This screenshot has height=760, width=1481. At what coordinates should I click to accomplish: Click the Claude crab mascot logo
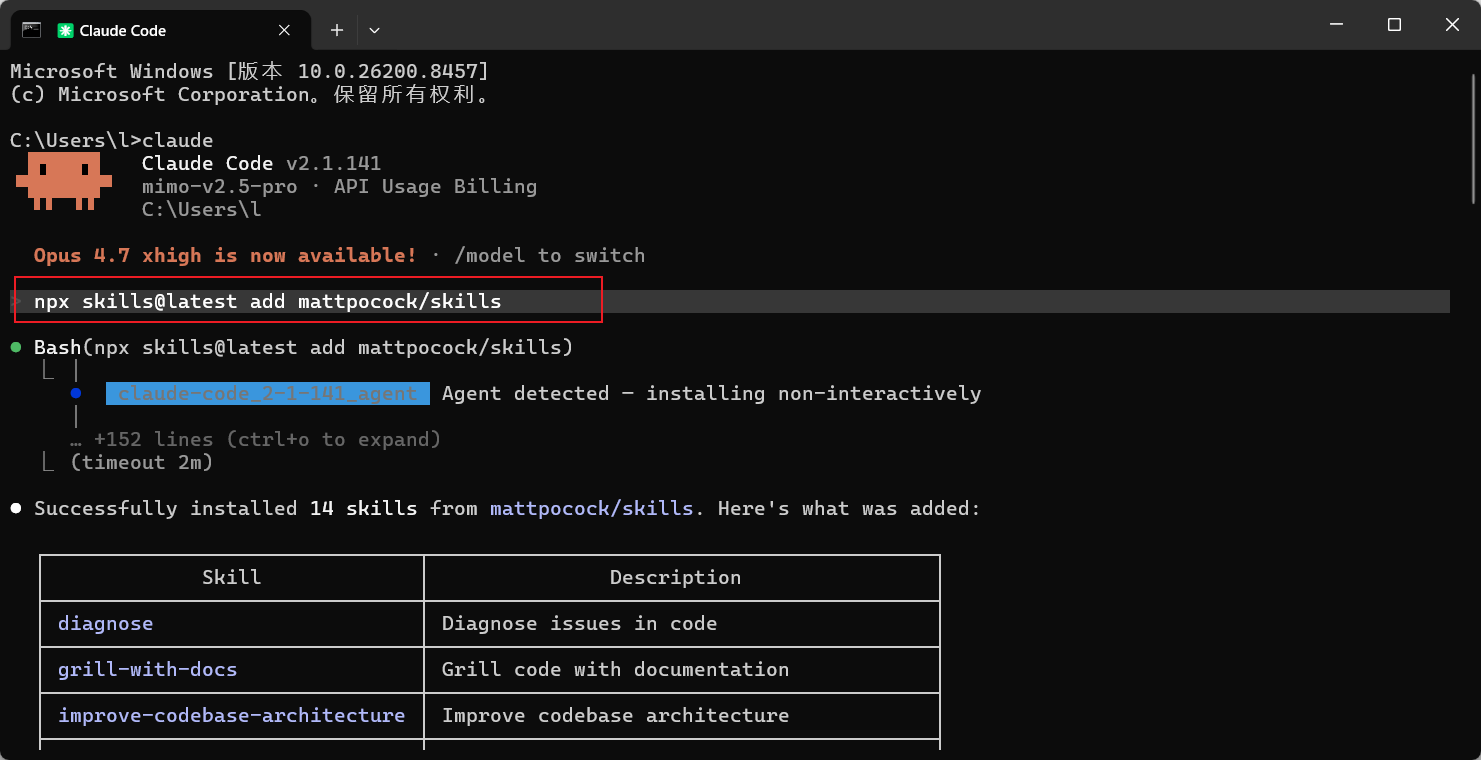point(64,181)
